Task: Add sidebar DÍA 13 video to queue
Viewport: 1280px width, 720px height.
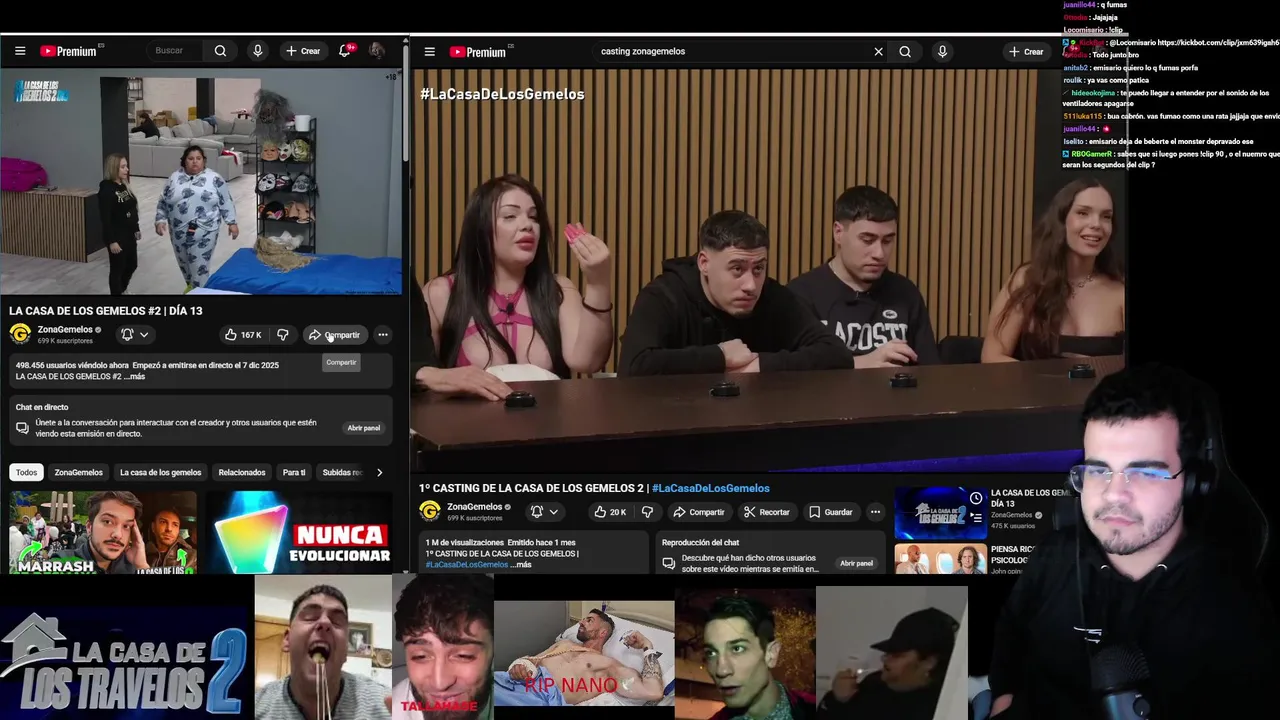Action: pyautogui.click(x=976, y=520)
